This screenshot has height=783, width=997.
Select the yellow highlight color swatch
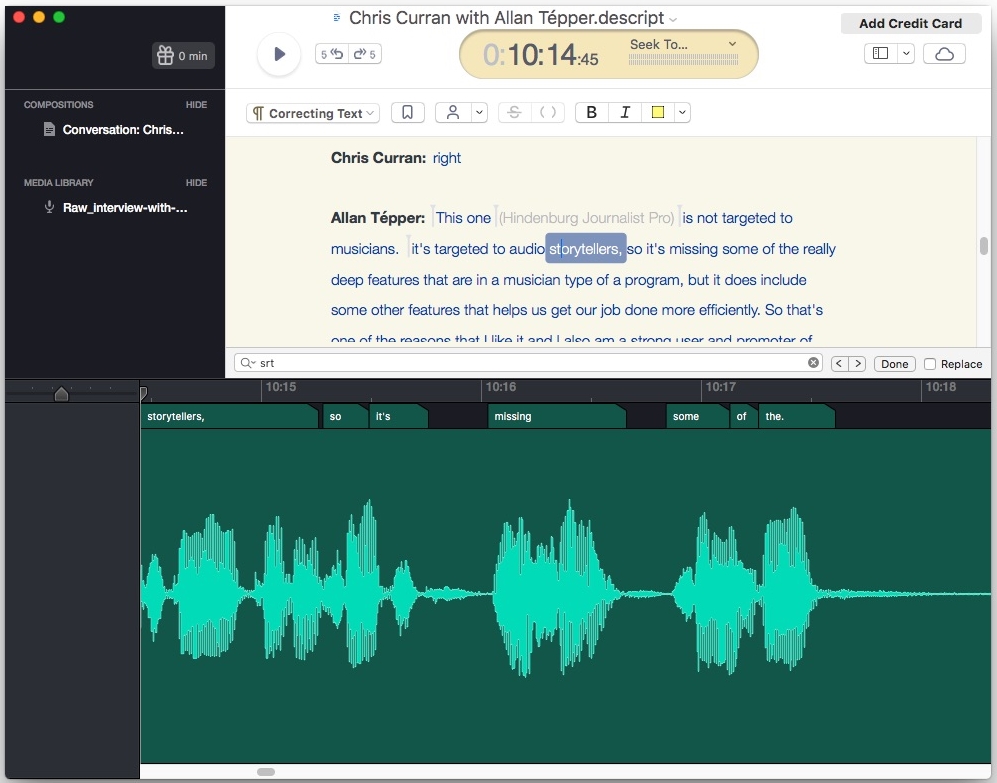click(x=657, y=113)
